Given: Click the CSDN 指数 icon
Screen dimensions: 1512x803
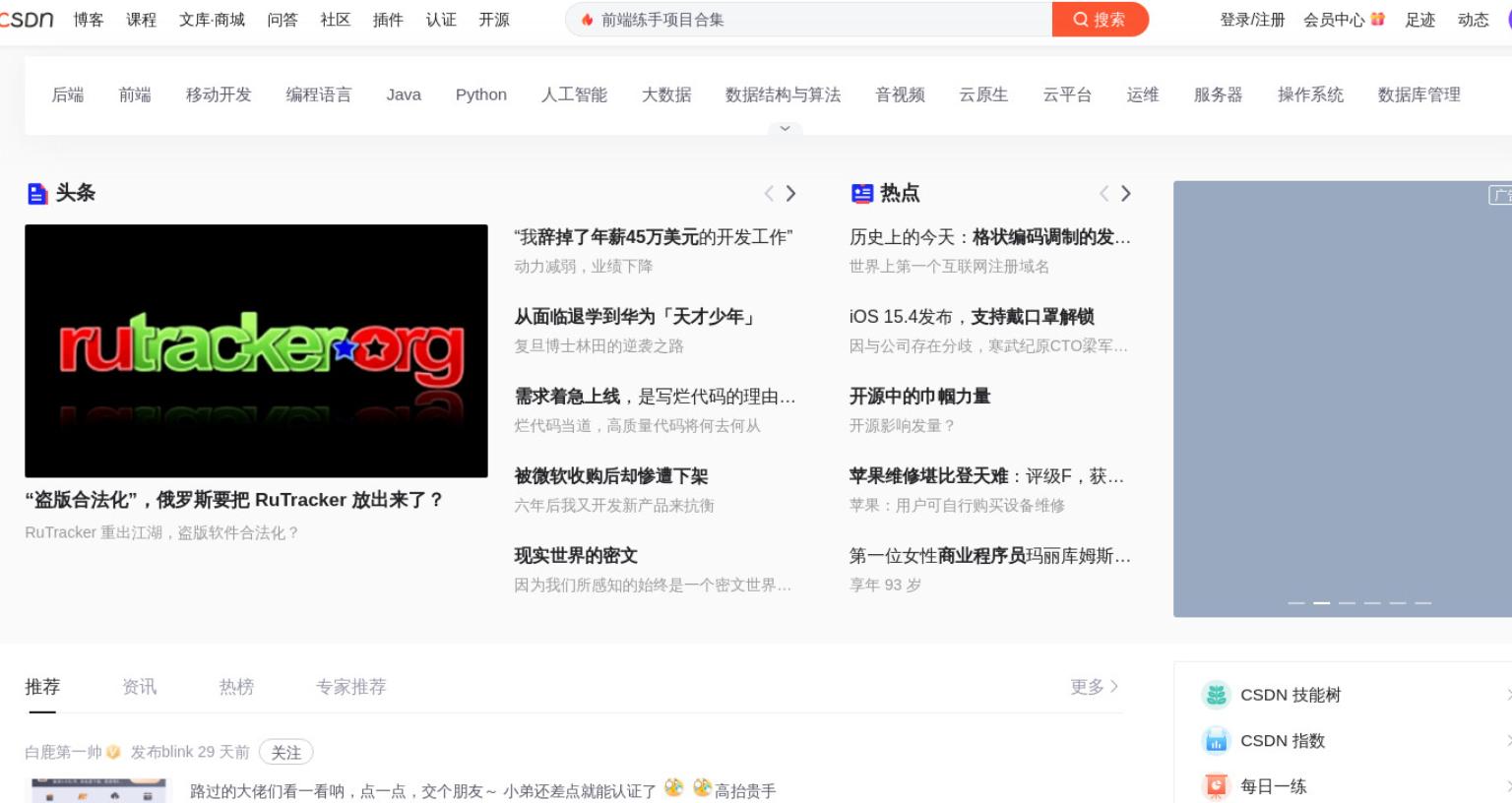Looking at the screenshot, I should pos(1217,741).
